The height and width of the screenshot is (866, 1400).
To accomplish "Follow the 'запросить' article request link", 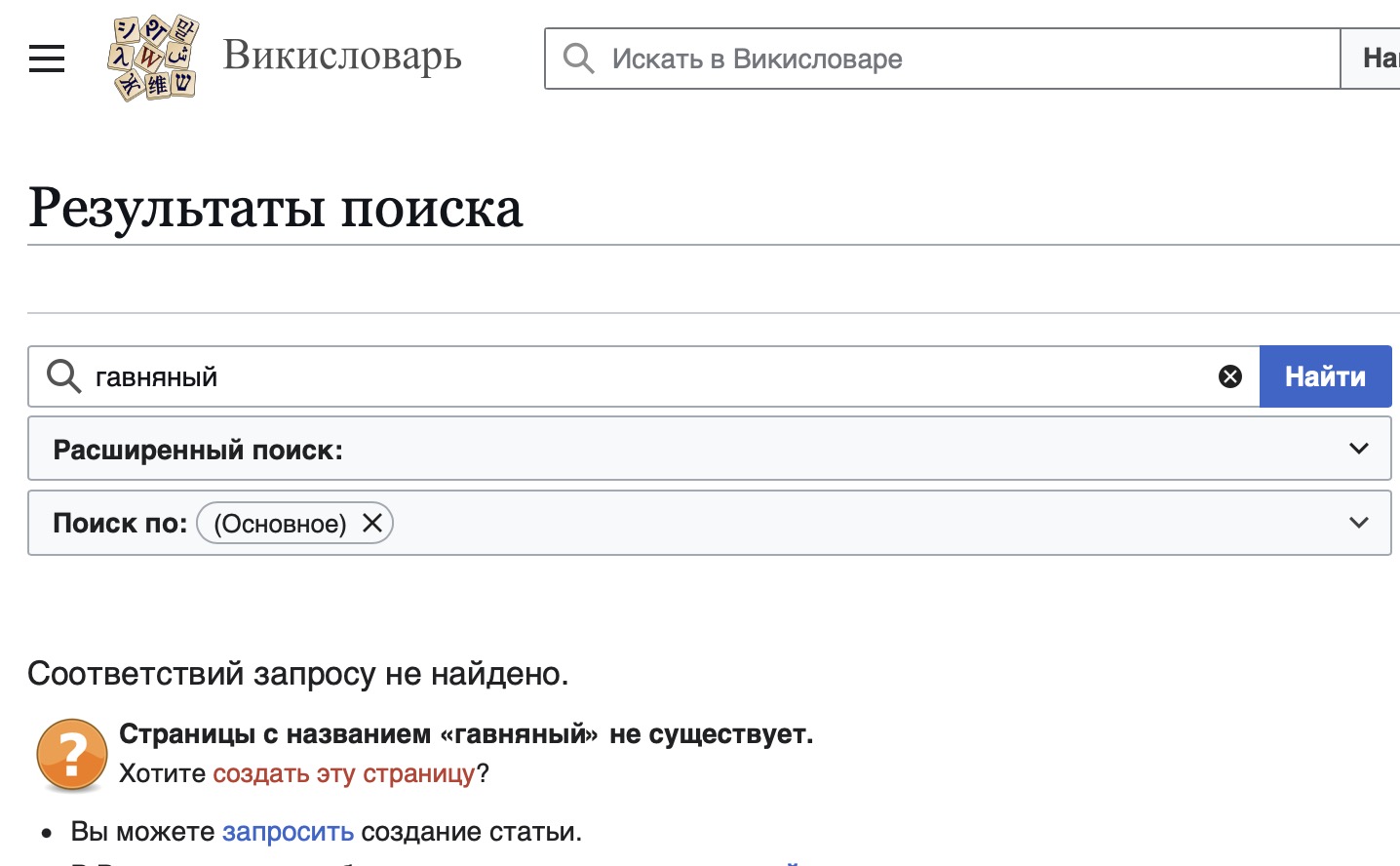I will coord(288,832).
